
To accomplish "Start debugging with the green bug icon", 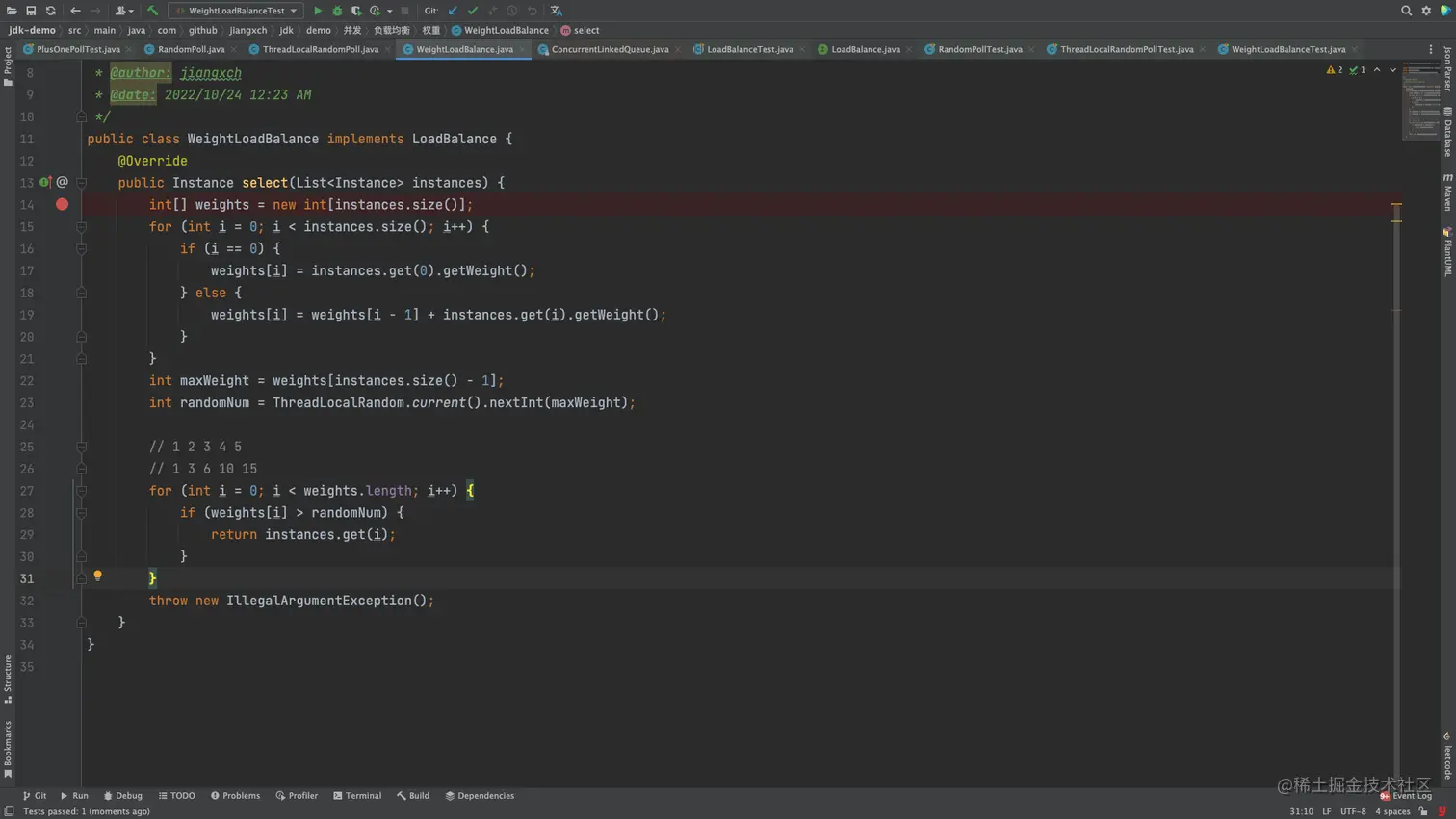I will (x=337, y=11).
